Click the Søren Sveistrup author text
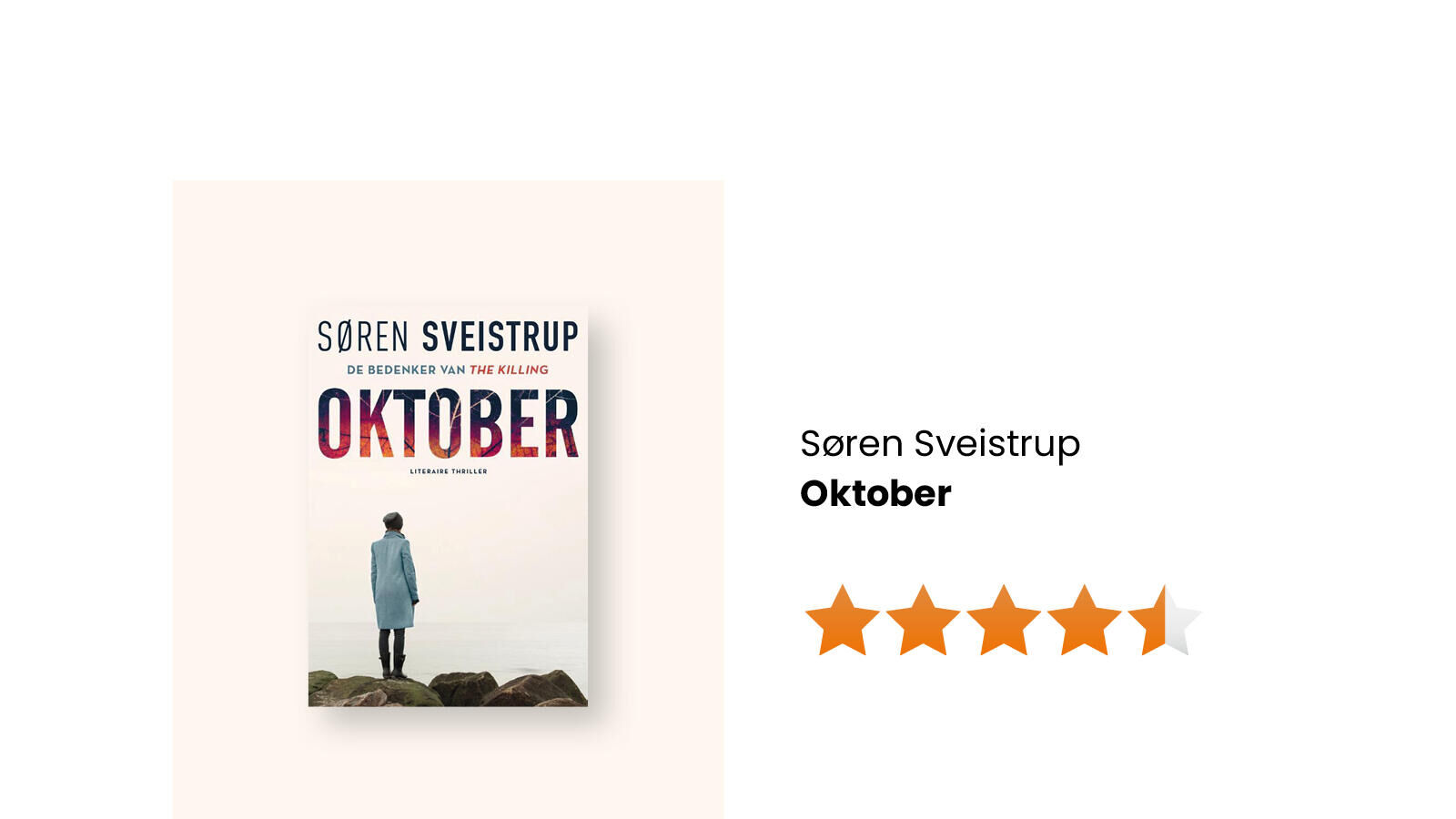Screen dimensions: 1456x819 pyautogui.click(x=940, y=444)
